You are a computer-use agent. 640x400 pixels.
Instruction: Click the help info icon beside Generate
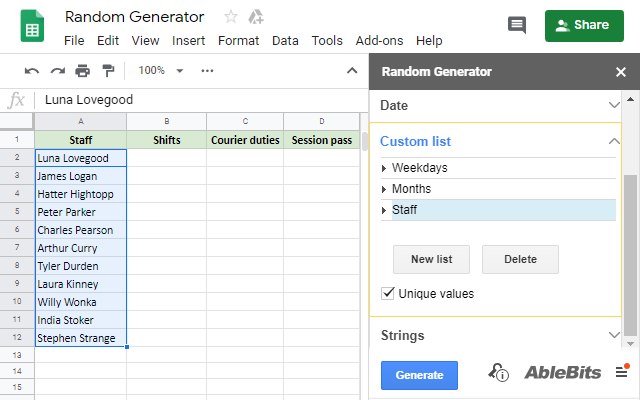point(498,373)
